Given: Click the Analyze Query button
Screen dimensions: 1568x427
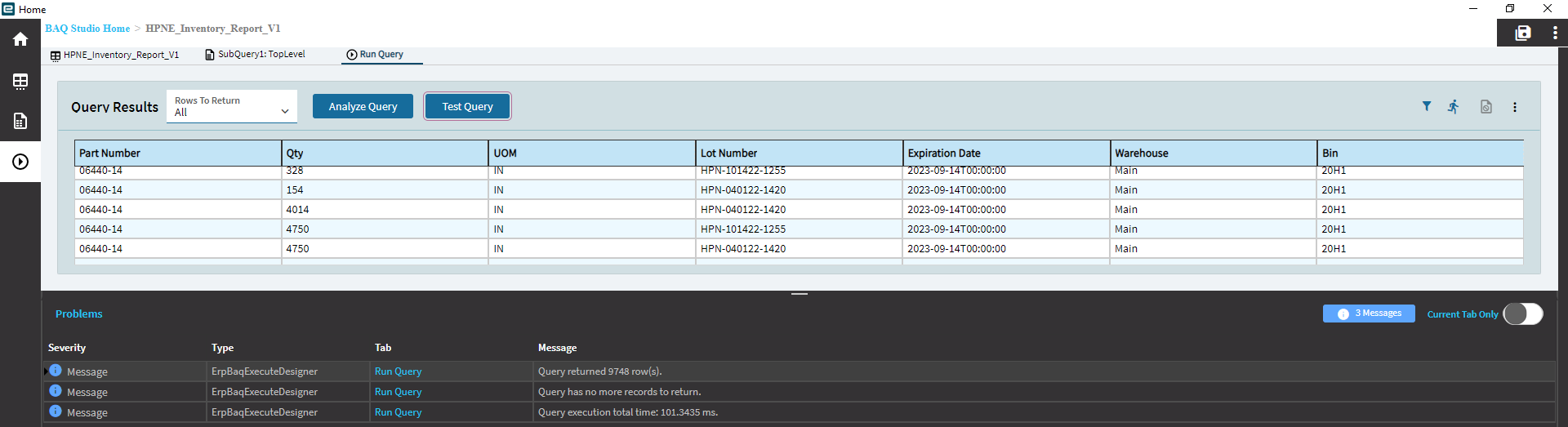Looking at the screenshot, I should coord(363,106).
